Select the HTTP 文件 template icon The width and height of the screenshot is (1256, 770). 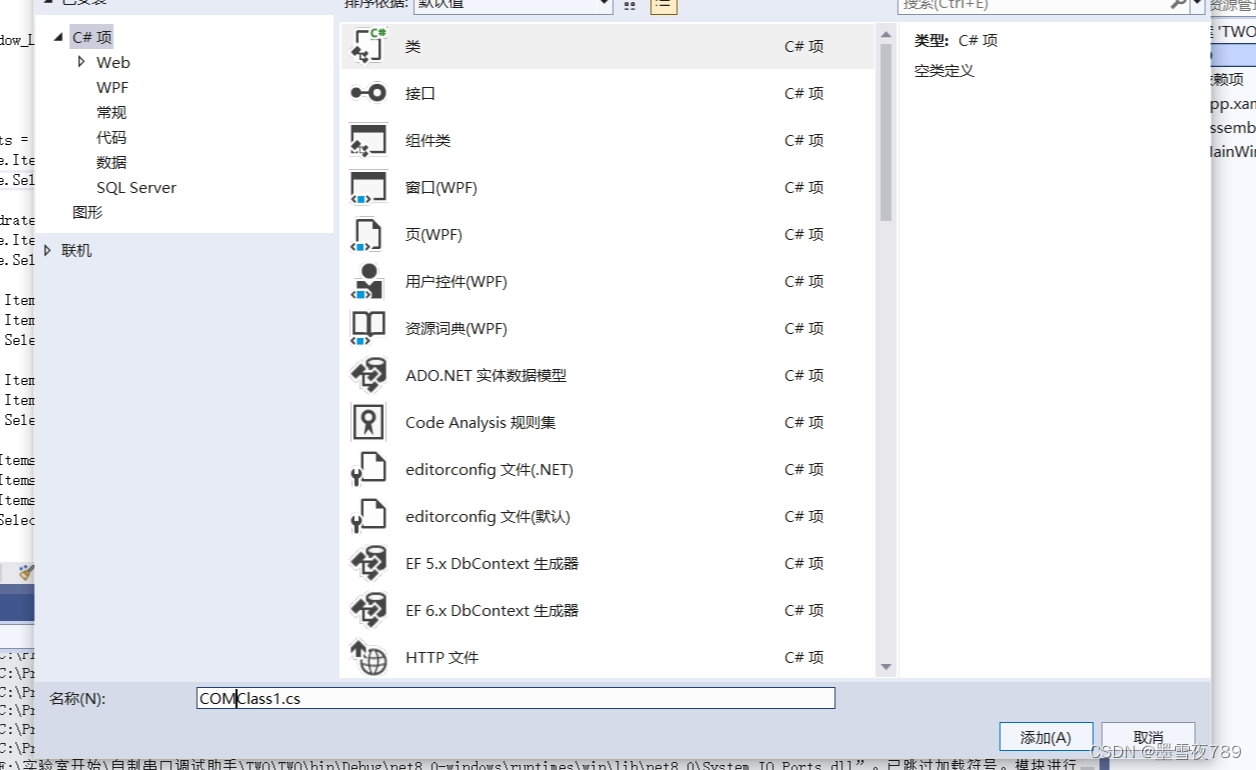pyautogui.click(x=368, y=657)
